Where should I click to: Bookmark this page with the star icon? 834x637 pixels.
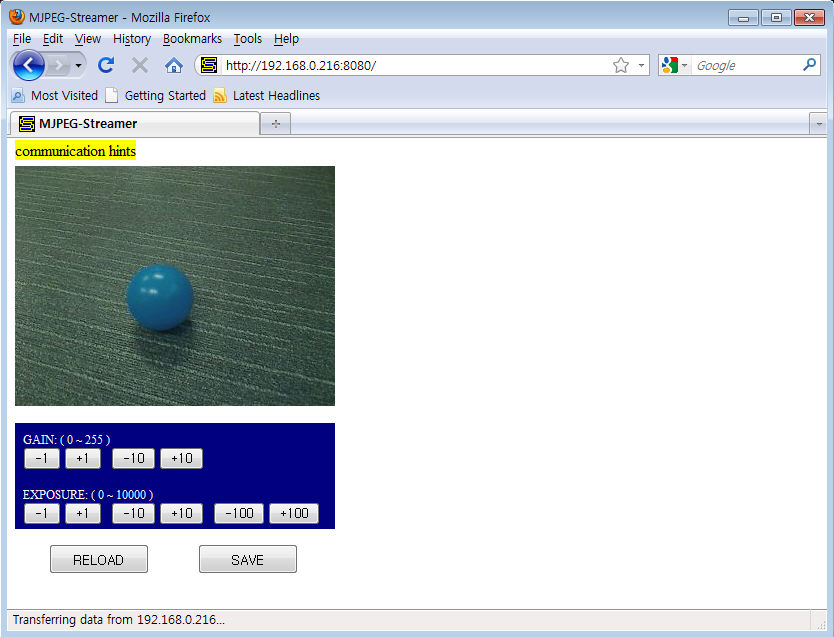click(x=621, y=65)
